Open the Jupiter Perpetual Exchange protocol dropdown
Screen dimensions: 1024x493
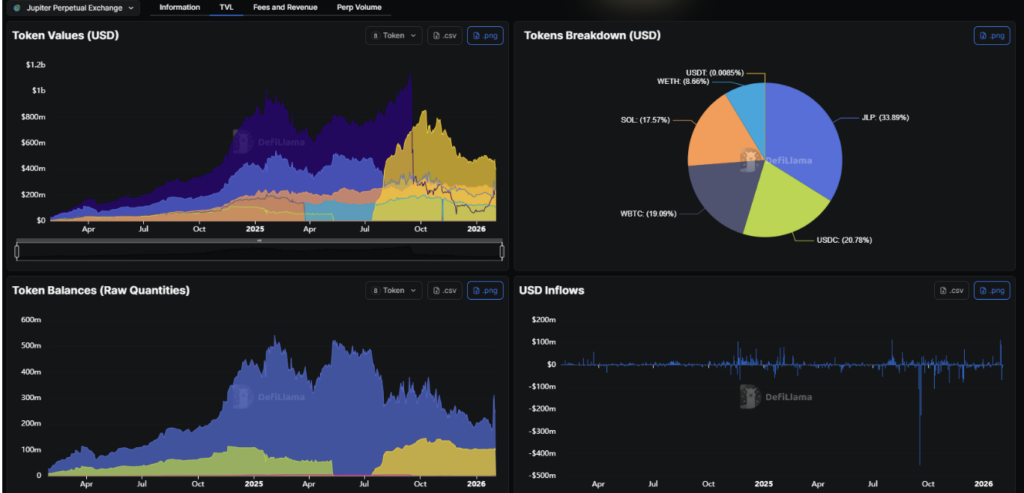point(74,8)
